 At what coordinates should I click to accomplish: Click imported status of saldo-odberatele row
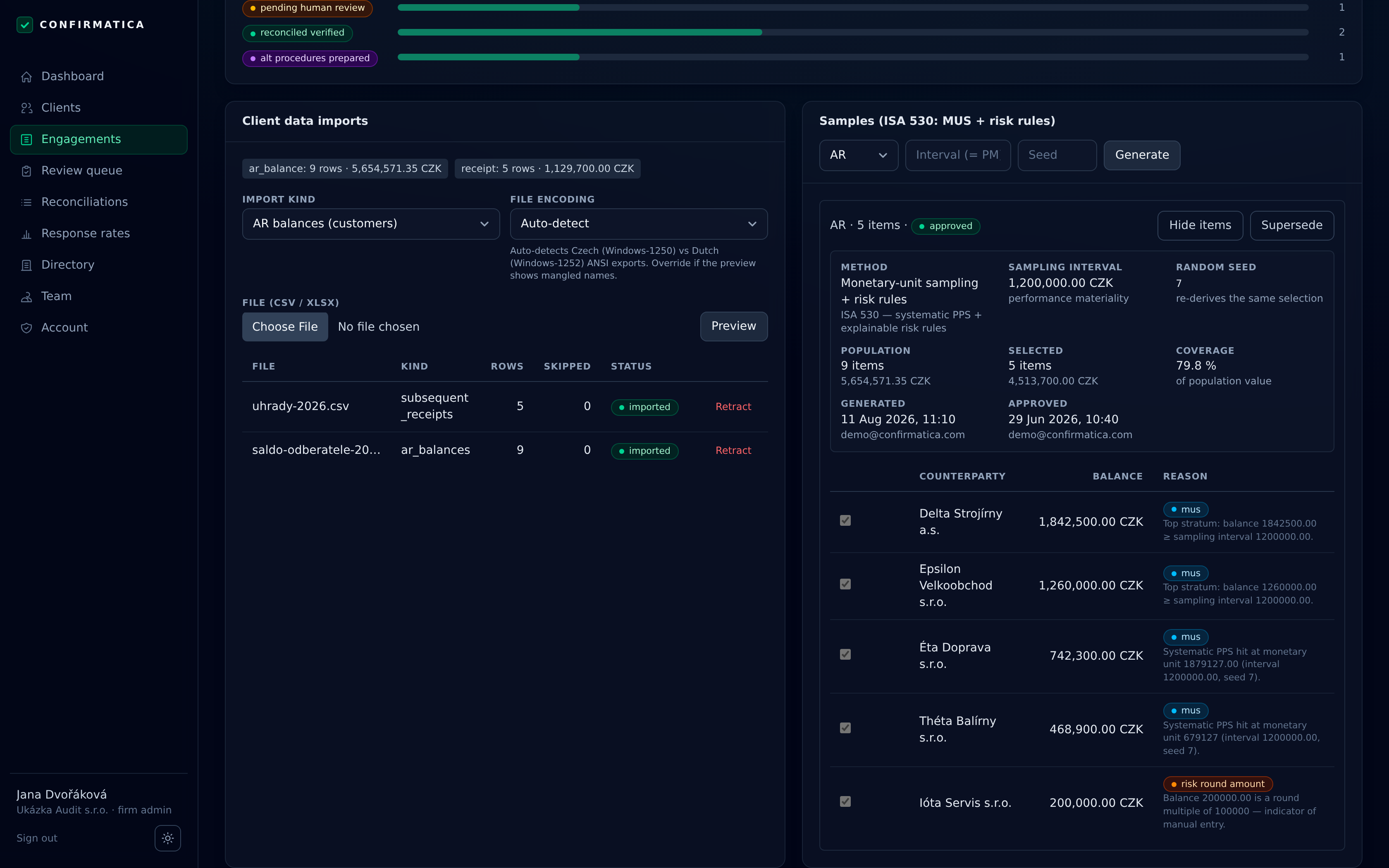click(x=644, y=451)
